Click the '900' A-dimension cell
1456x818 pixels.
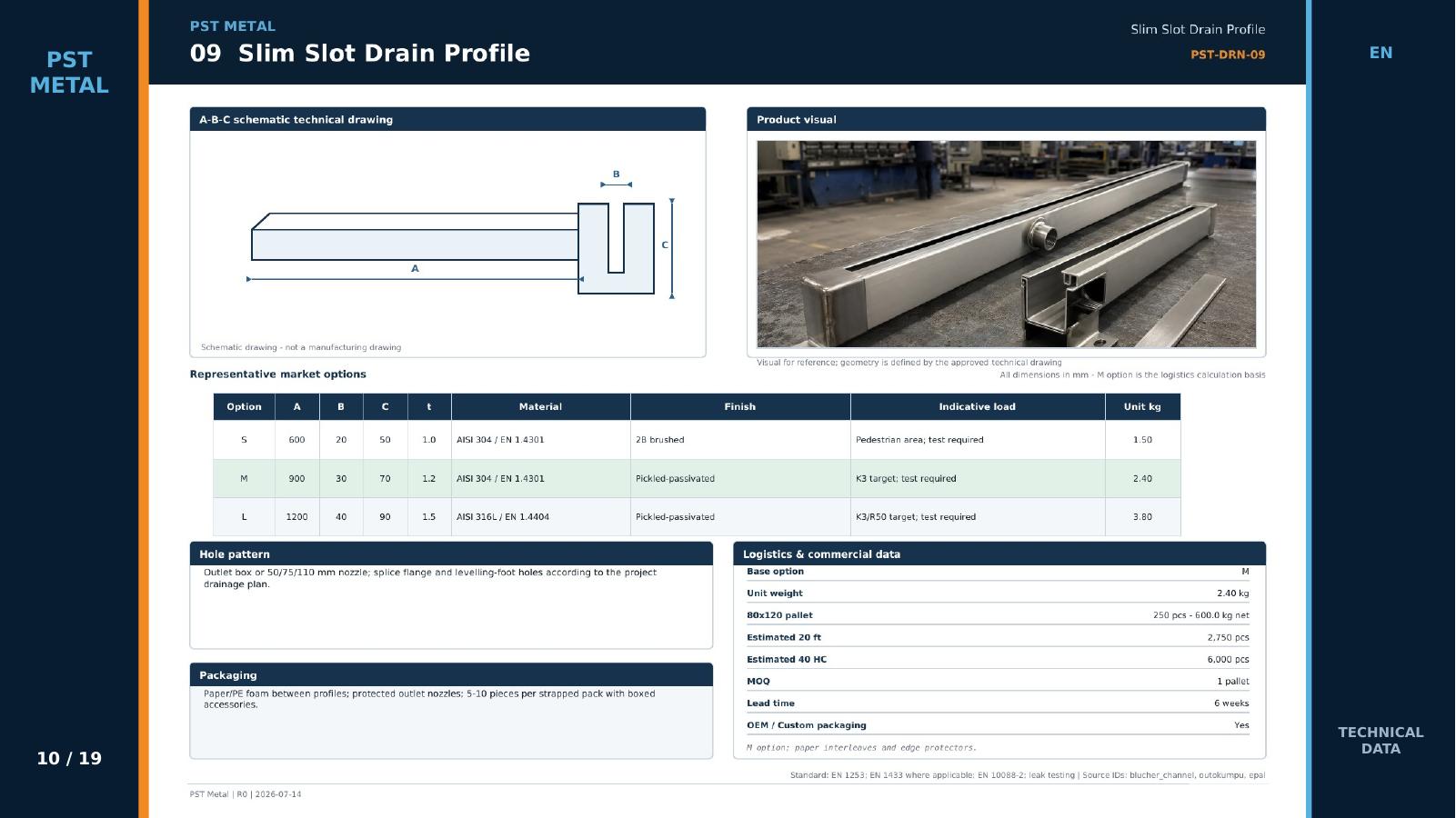(296, 478)
